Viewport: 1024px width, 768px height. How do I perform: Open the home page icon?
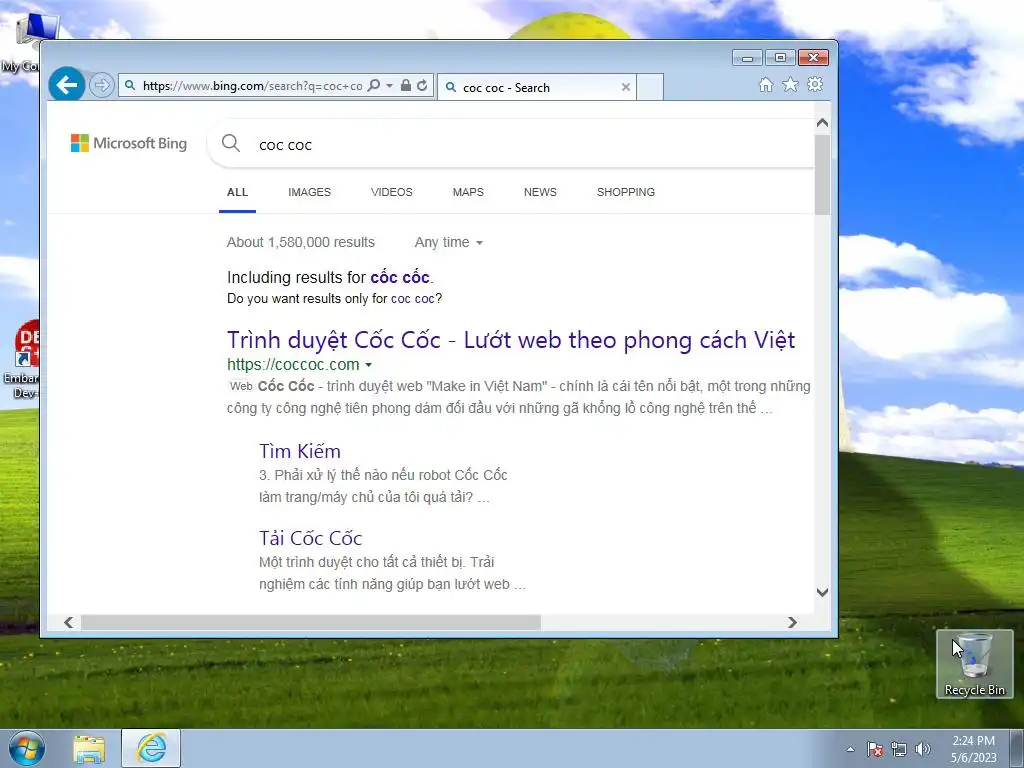(766, 84)
